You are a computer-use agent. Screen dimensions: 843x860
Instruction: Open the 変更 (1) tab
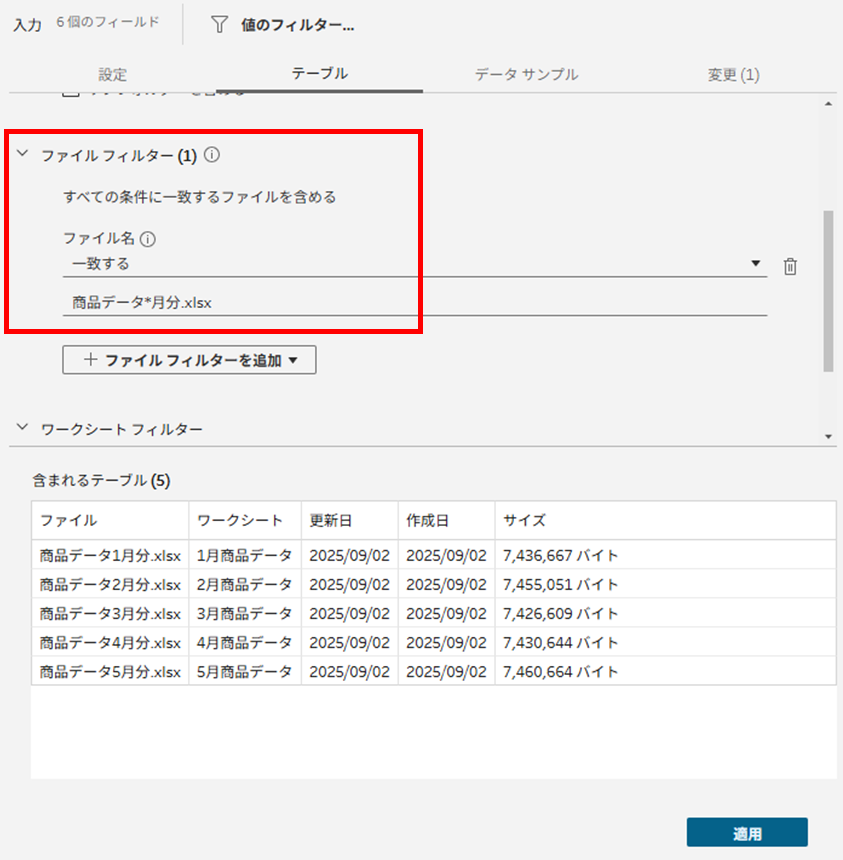click(x=733, y=75)
